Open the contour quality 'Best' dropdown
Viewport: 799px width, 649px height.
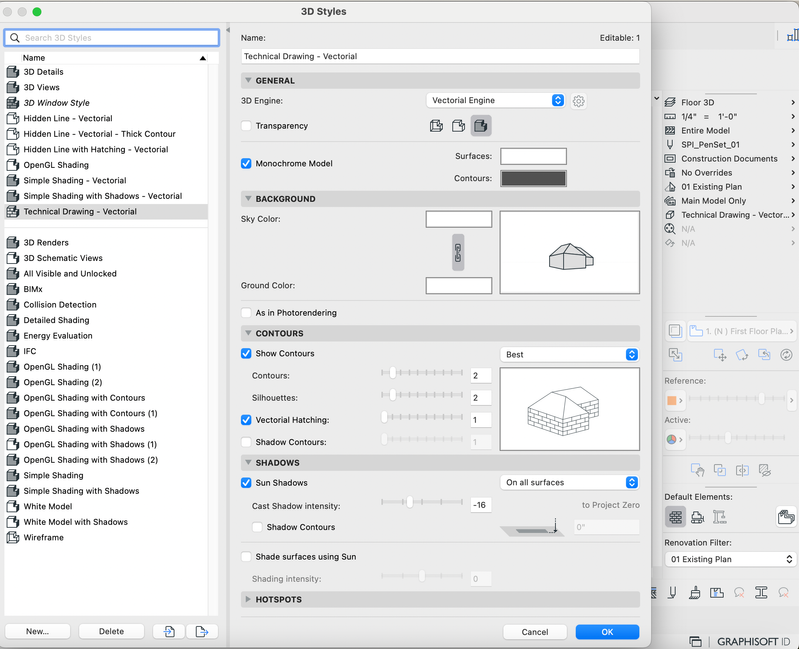click(569, 354)
